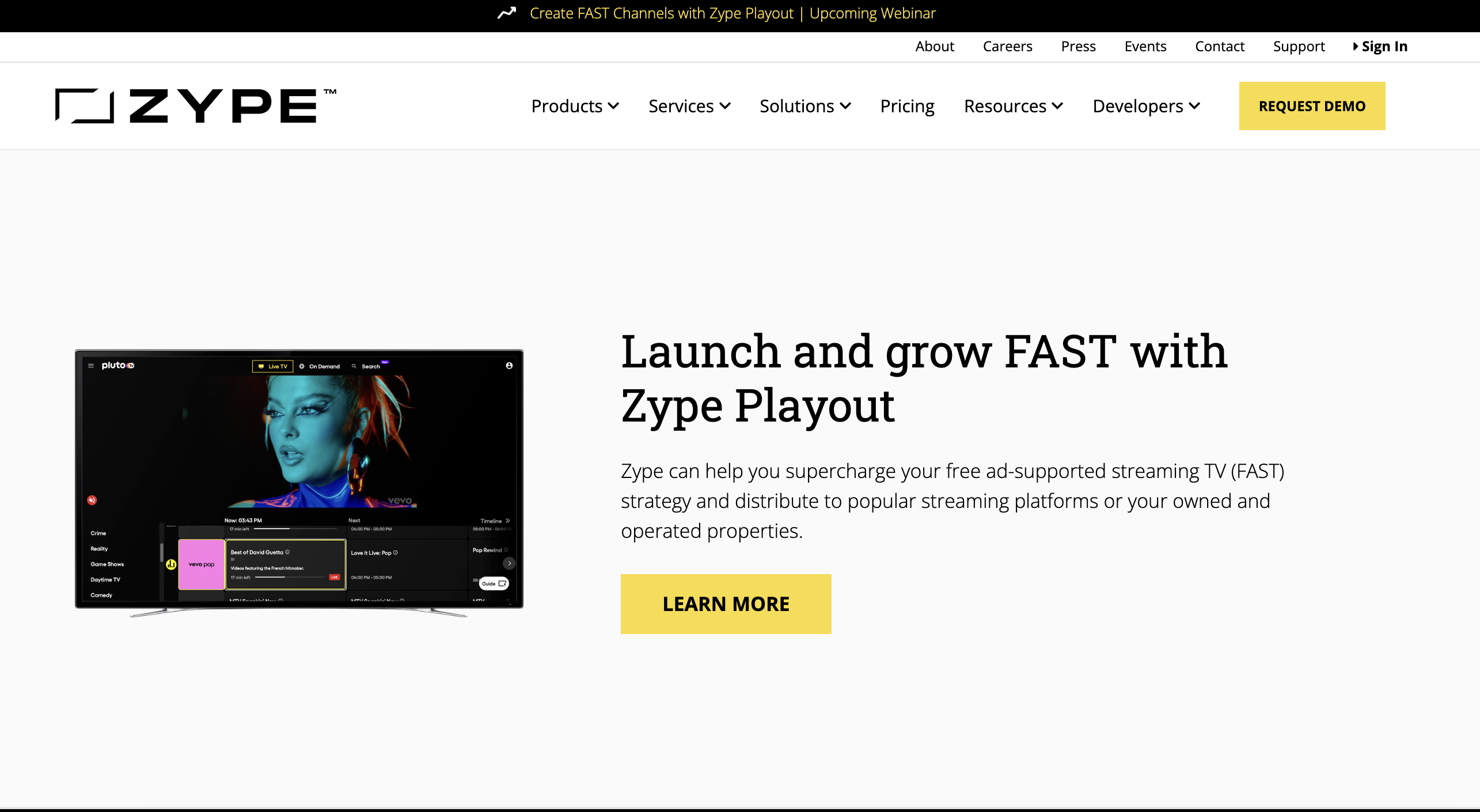Open the Pricing page
This screenshot has height=812, width=1480.
click(x=907, y=106)
